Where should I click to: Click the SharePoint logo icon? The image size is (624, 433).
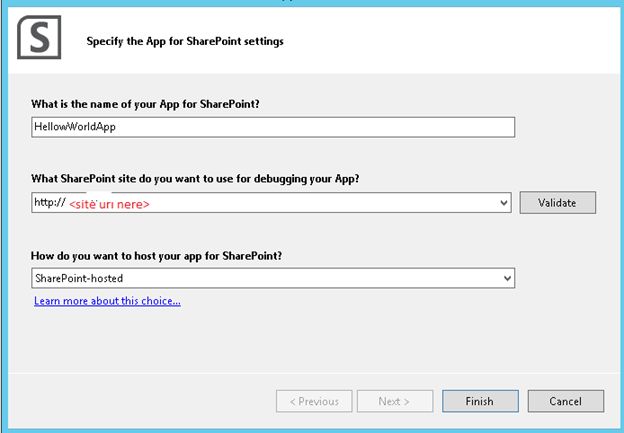coord(39,40)
